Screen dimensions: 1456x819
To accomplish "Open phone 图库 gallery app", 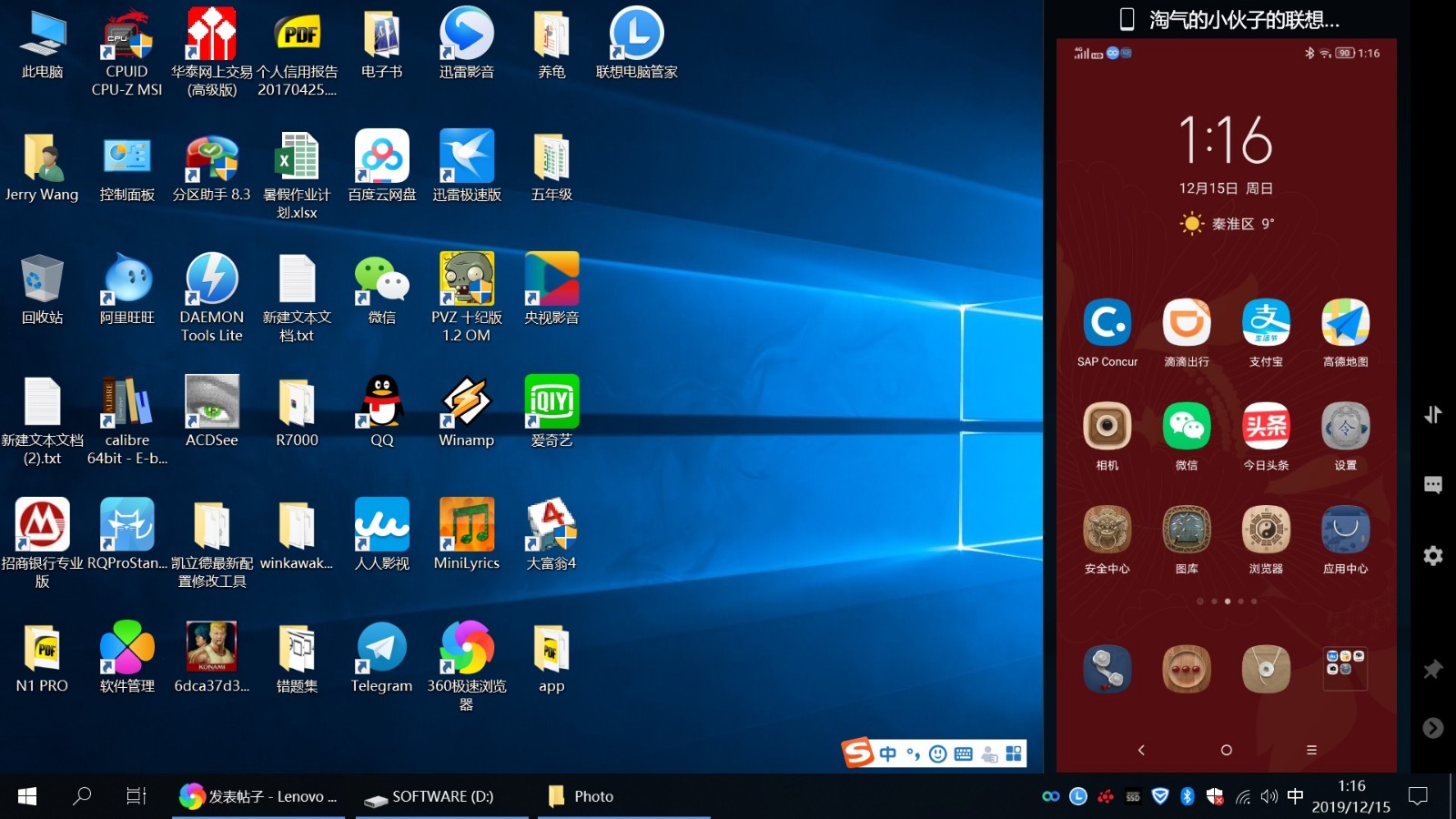I will point(1187,530).
